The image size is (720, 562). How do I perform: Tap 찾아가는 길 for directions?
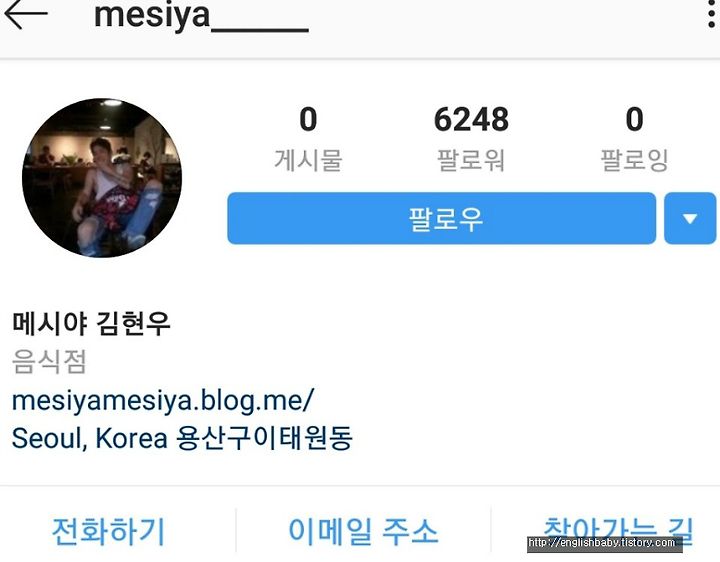618,532
